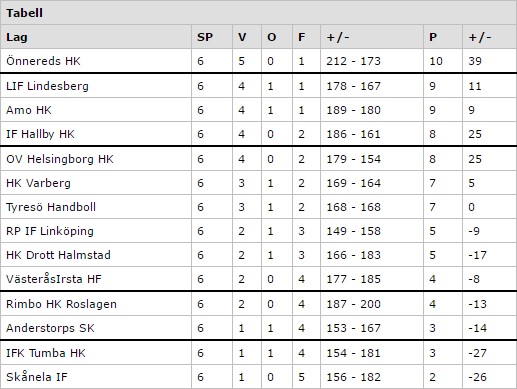Screen dimensions: 517x389
Task: Select OV Helsingborg HK entry
Action: (x=60, y=159)
